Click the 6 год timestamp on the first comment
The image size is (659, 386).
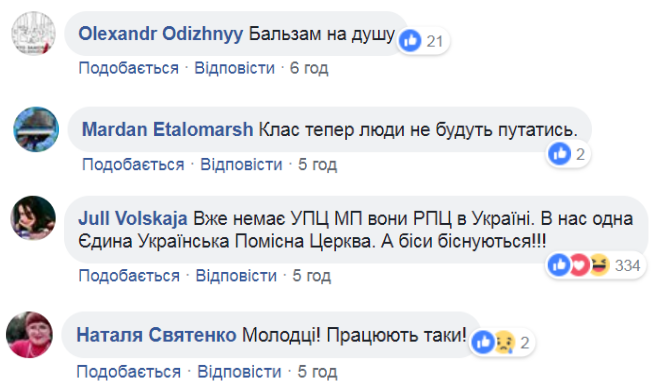tap(309, 68)
